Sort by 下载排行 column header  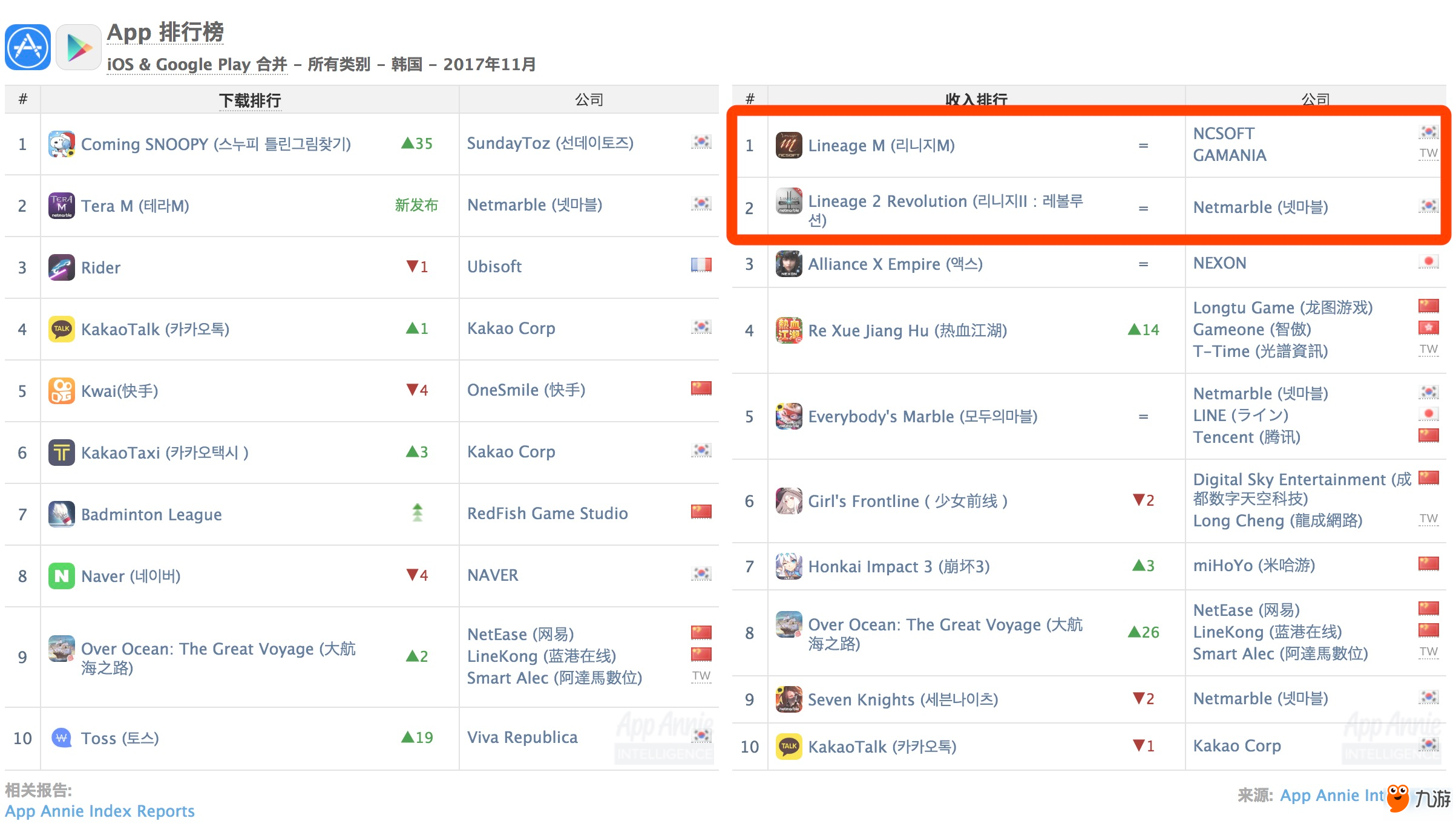click(250, 100)
